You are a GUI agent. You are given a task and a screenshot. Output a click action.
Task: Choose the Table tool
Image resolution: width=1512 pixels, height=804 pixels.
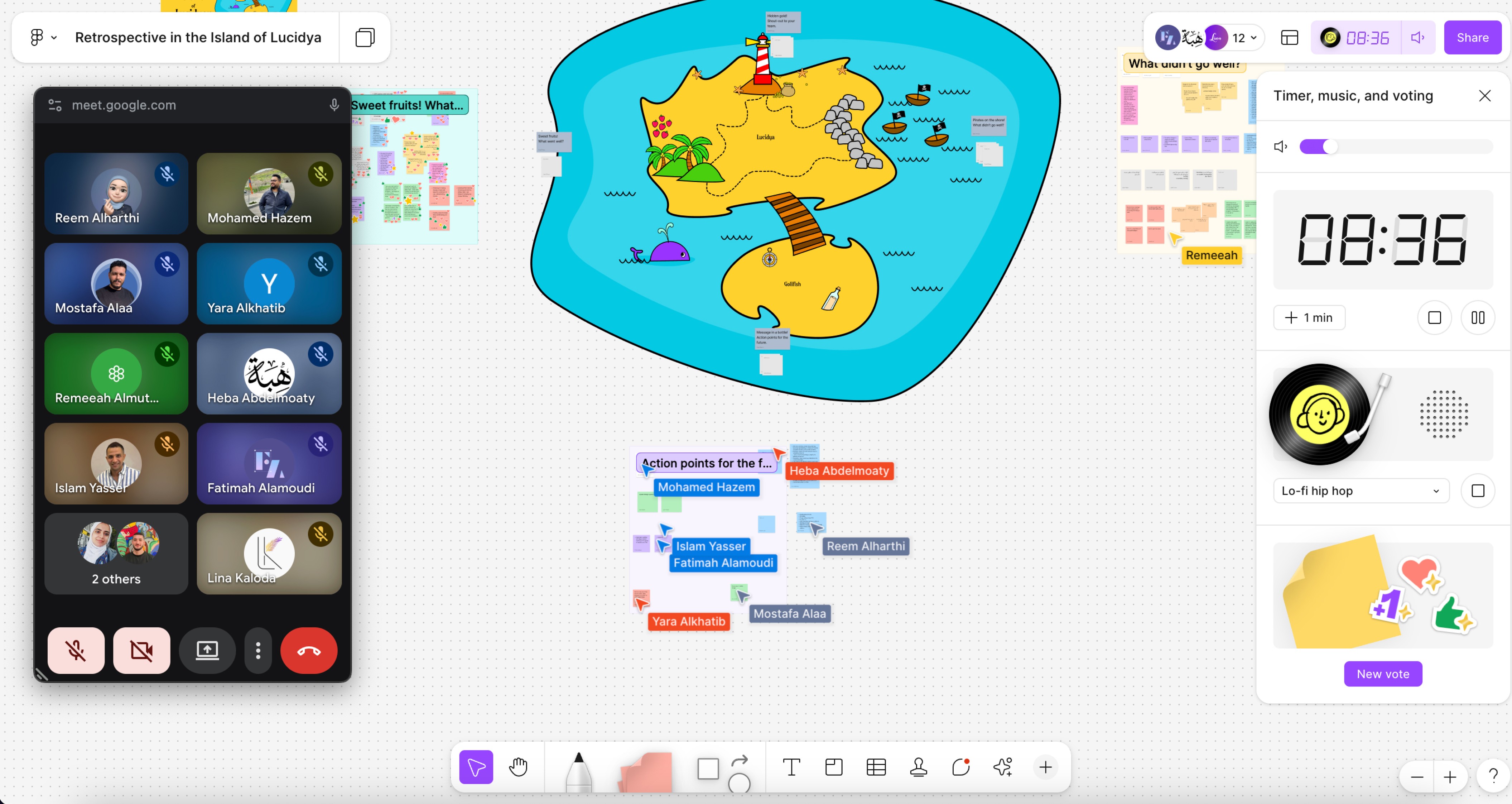[876, 766]
